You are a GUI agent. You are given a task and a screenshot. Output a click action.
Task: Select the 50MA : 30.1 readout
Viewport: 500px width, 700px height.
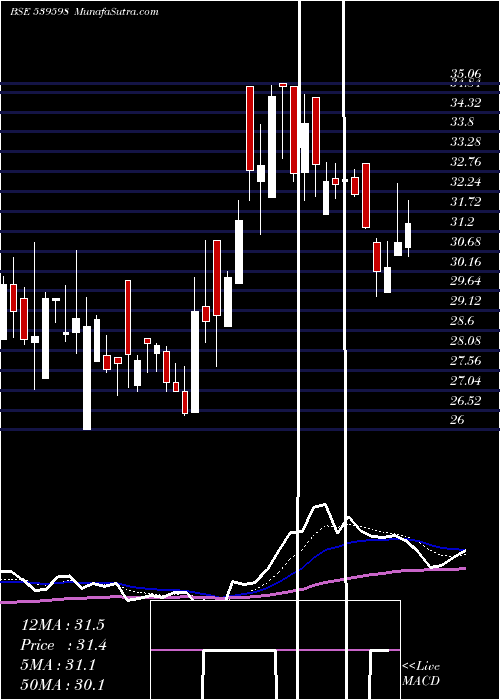(x=62, y=684)
